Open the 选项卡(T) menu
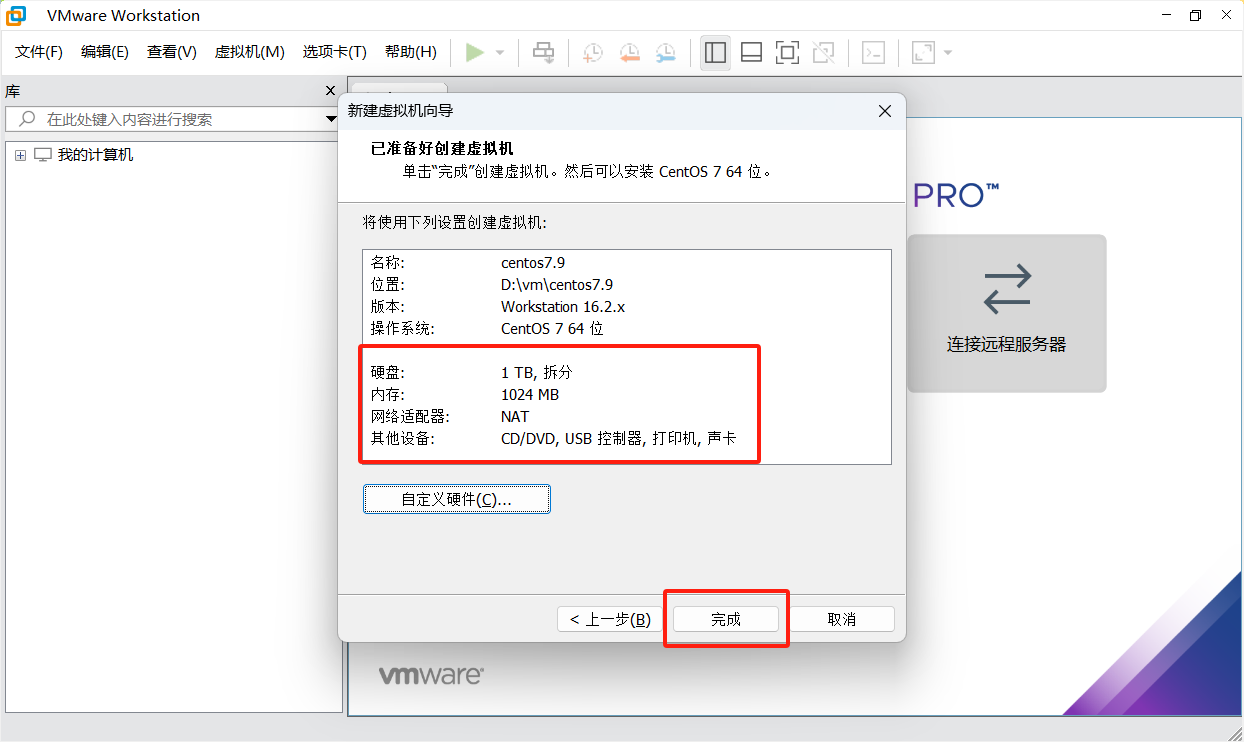 coord(335,52)
